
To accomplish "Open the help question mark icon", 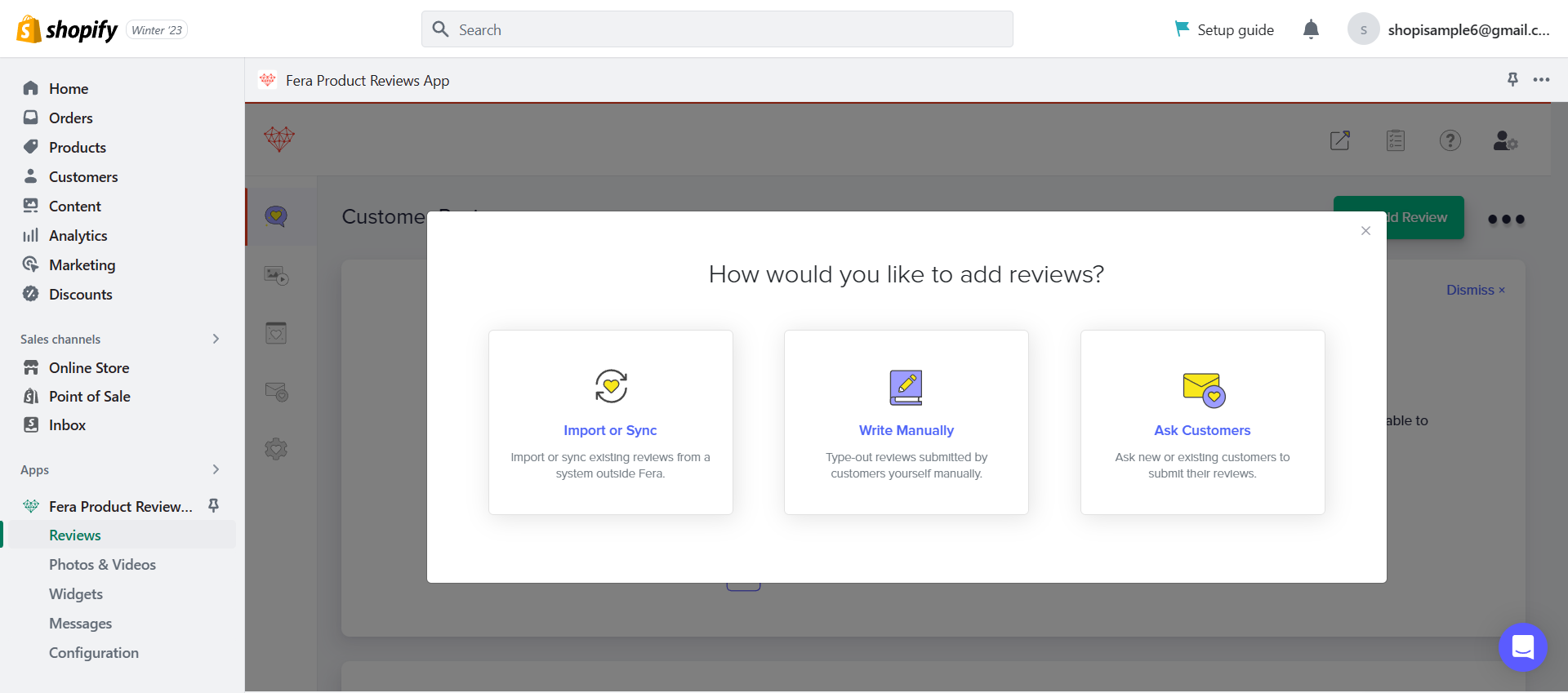I will pyautogui.click(x=1450, y=140).
